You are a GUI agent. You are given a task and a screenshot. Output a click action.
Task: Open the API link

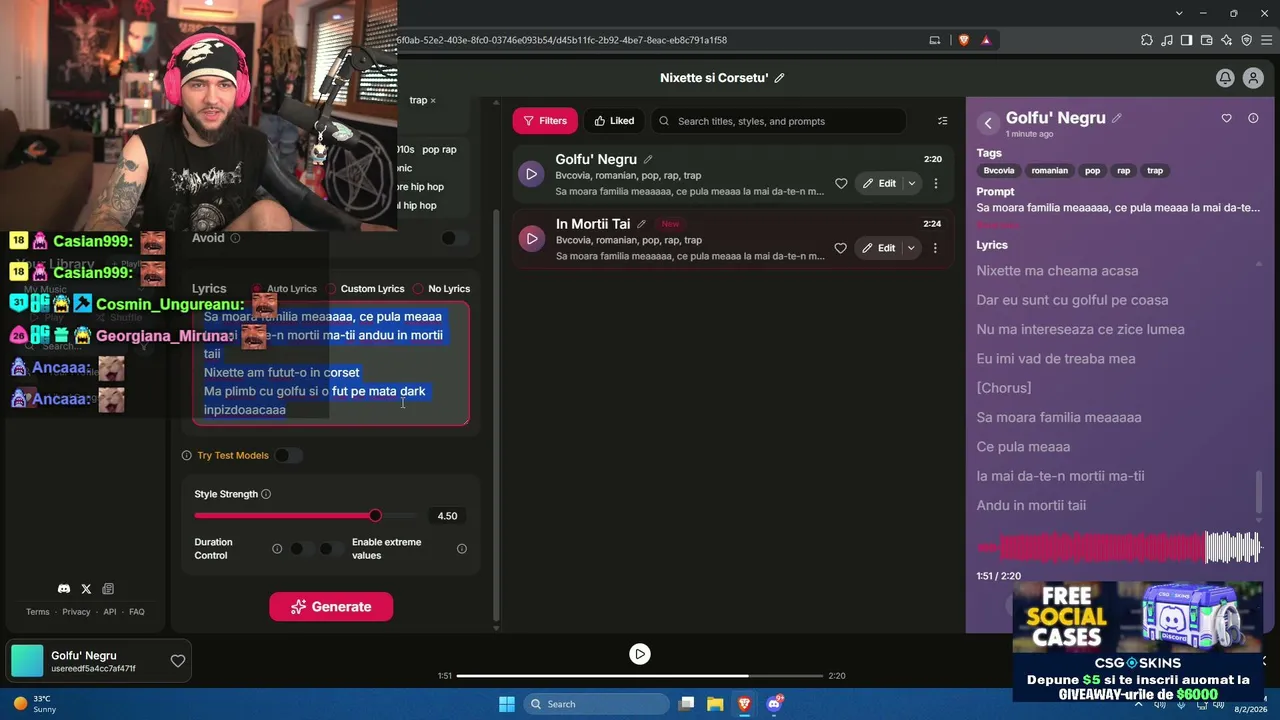[110, 612]
